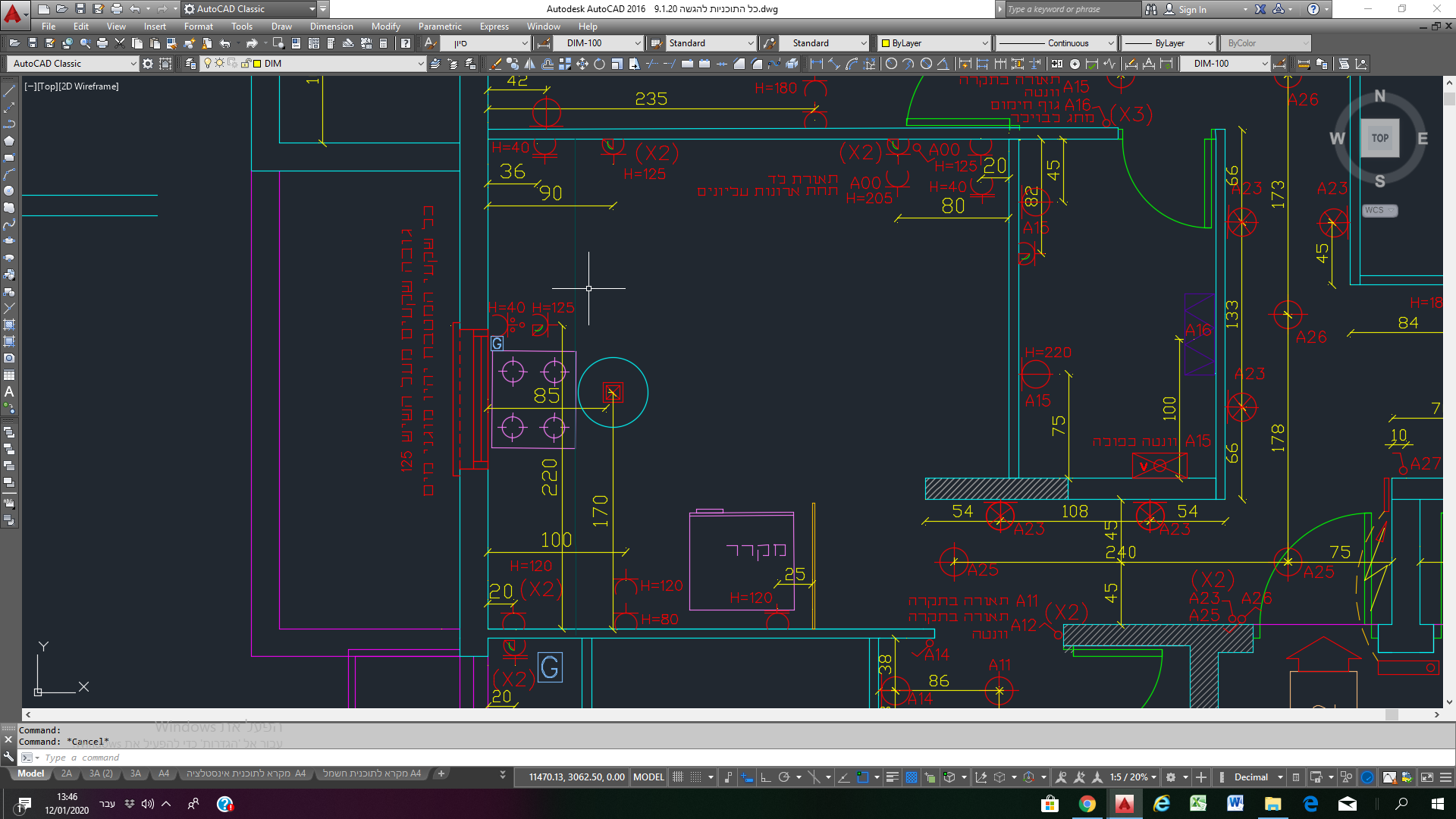Select the Hatch tool in Draw toolbar
Screen dimensions: 1456x819
tap(9, 325)
